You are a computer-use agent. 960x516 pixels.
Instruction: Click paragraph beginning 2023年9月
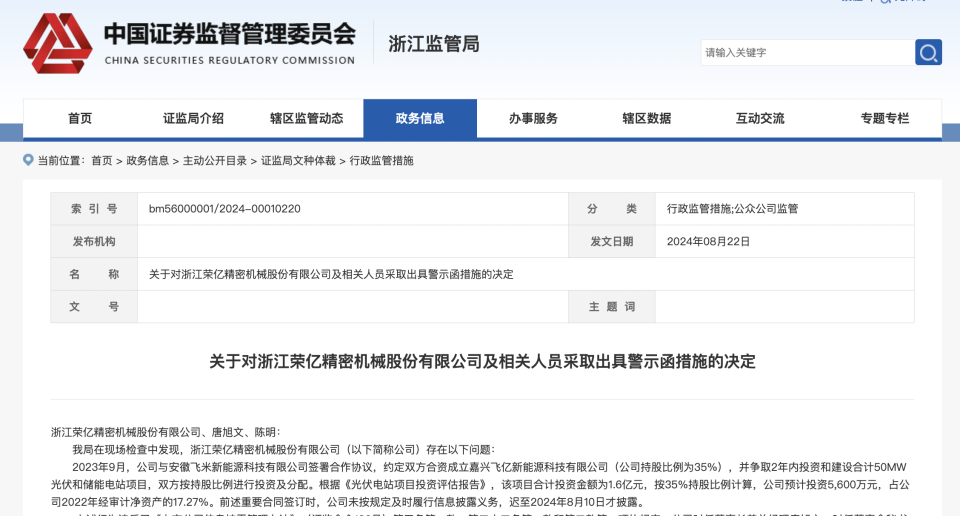coord(480,484)
